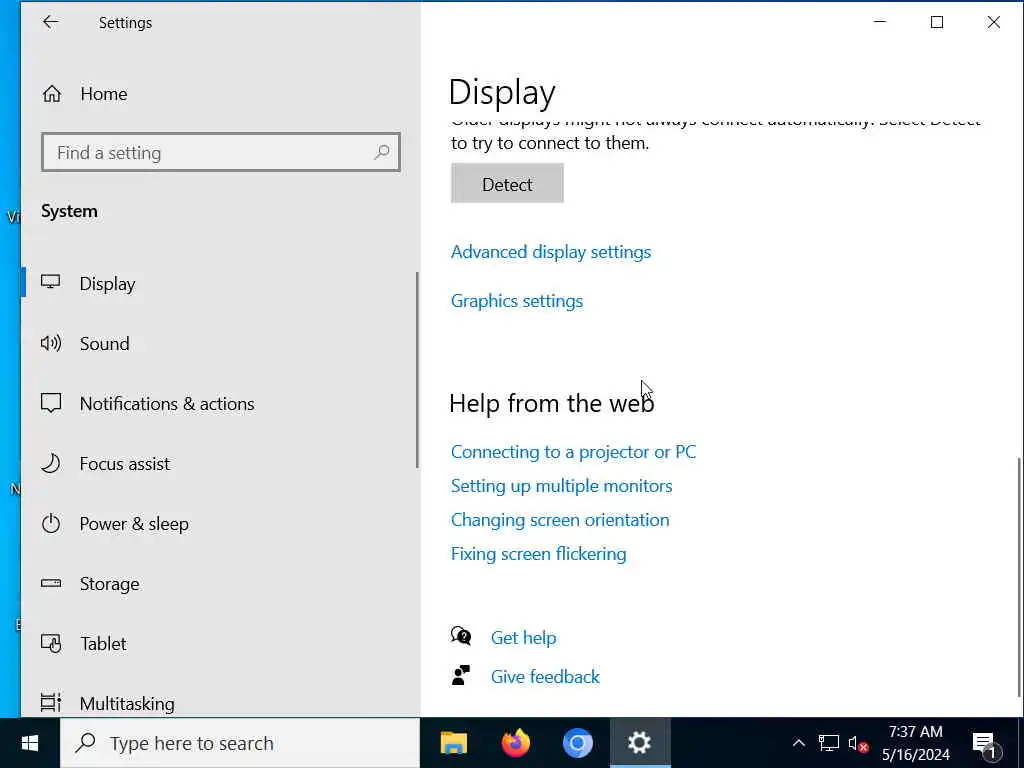
Task: Focus the Find a setting search box
Action: point(221,152)
